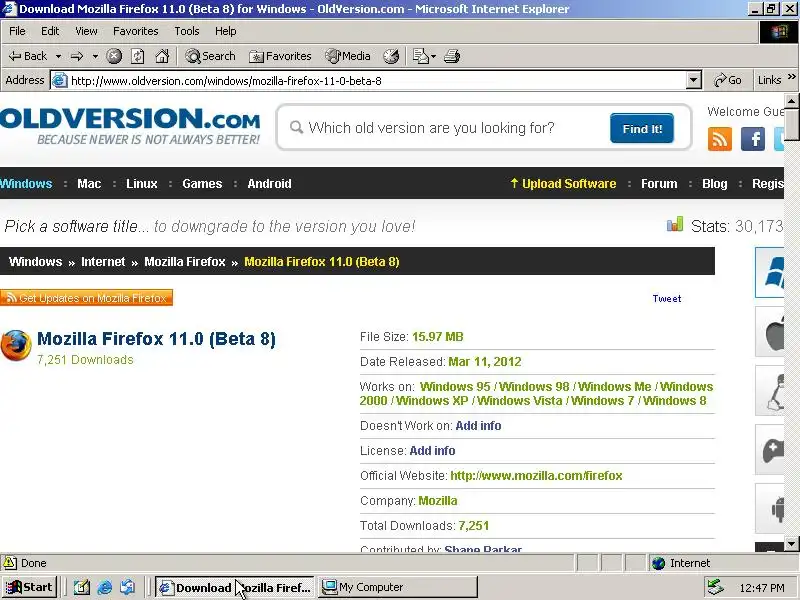Open the official website mozilla.com/firefox link

pos(536,476)
